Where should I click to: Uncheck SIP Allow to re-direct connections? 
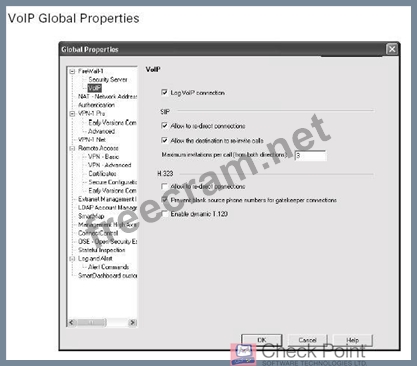164,126
